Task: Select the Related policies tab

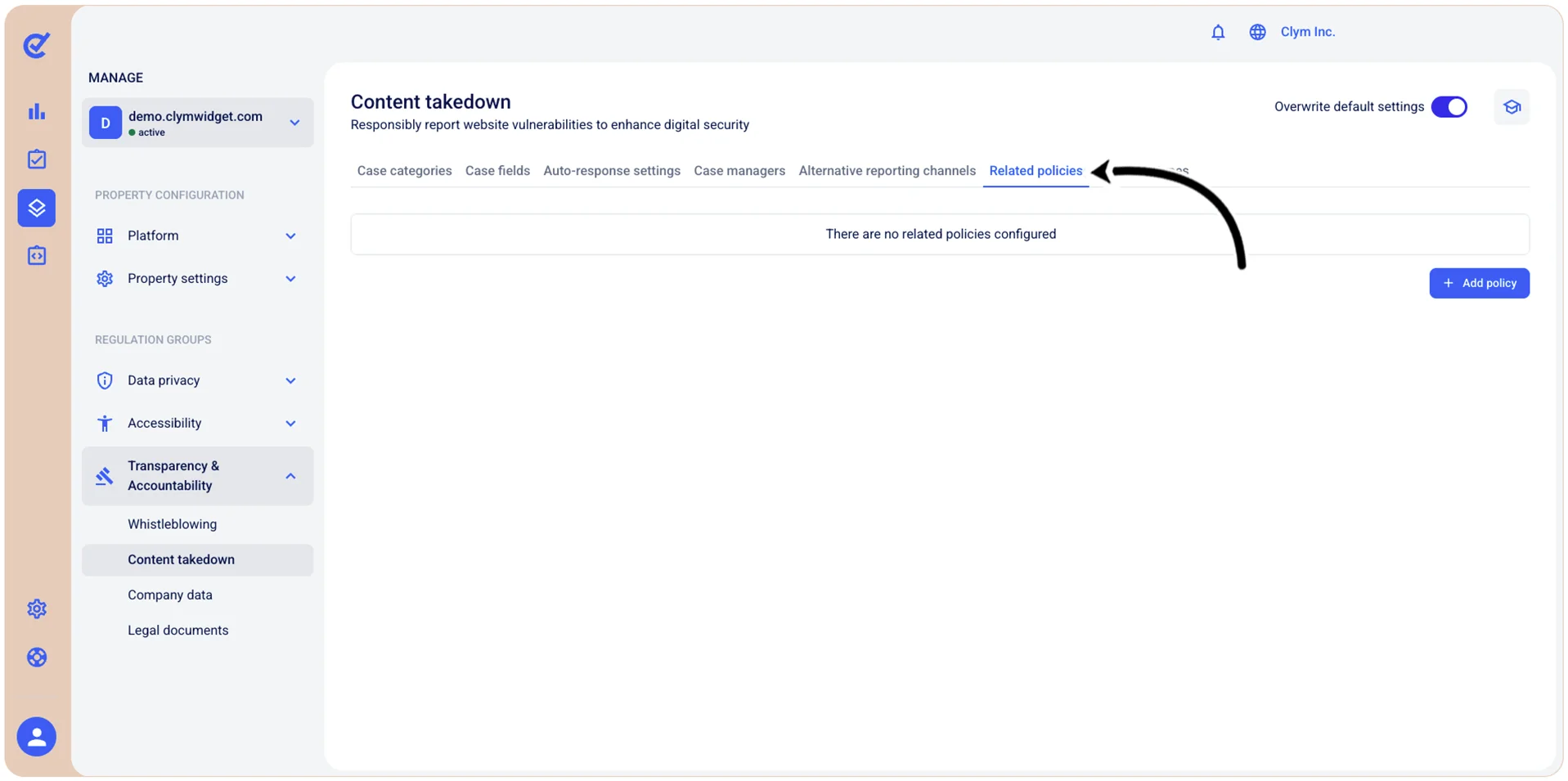Action: click(1036, 171)
